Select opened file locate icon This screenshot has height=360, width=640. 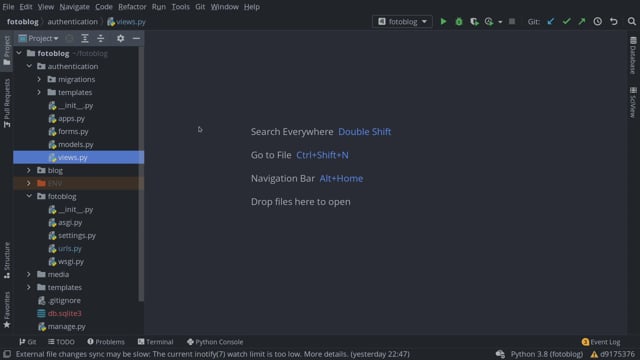(69, 38)
